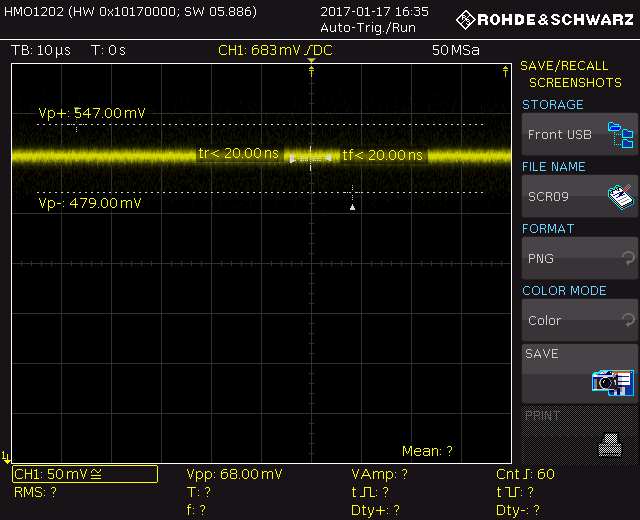Click the Vp+ 547.00 mV cursor line label

pos(92,113)
